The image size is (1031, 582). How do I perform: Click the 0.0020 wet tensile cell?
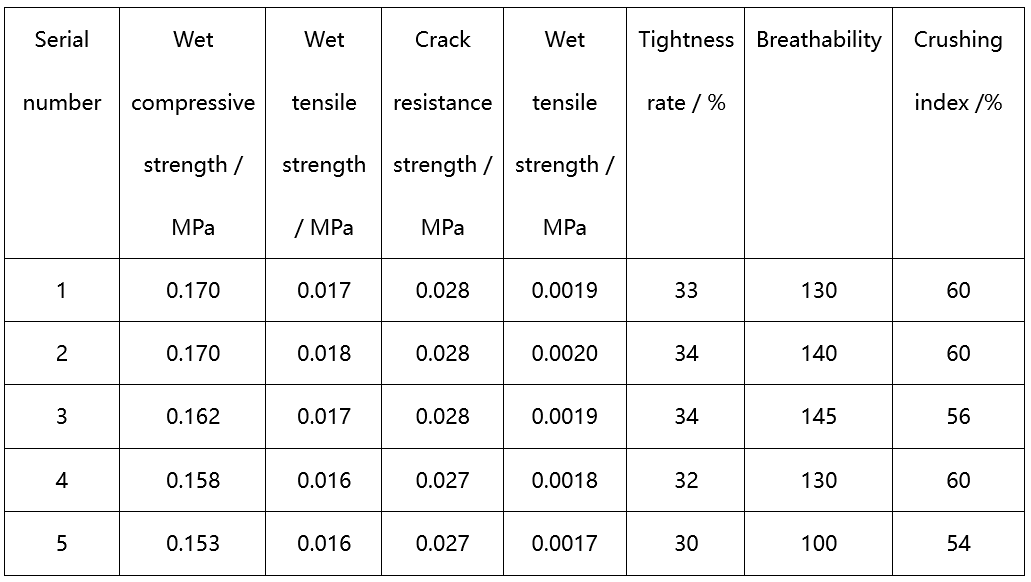click(x=565, y=354)
